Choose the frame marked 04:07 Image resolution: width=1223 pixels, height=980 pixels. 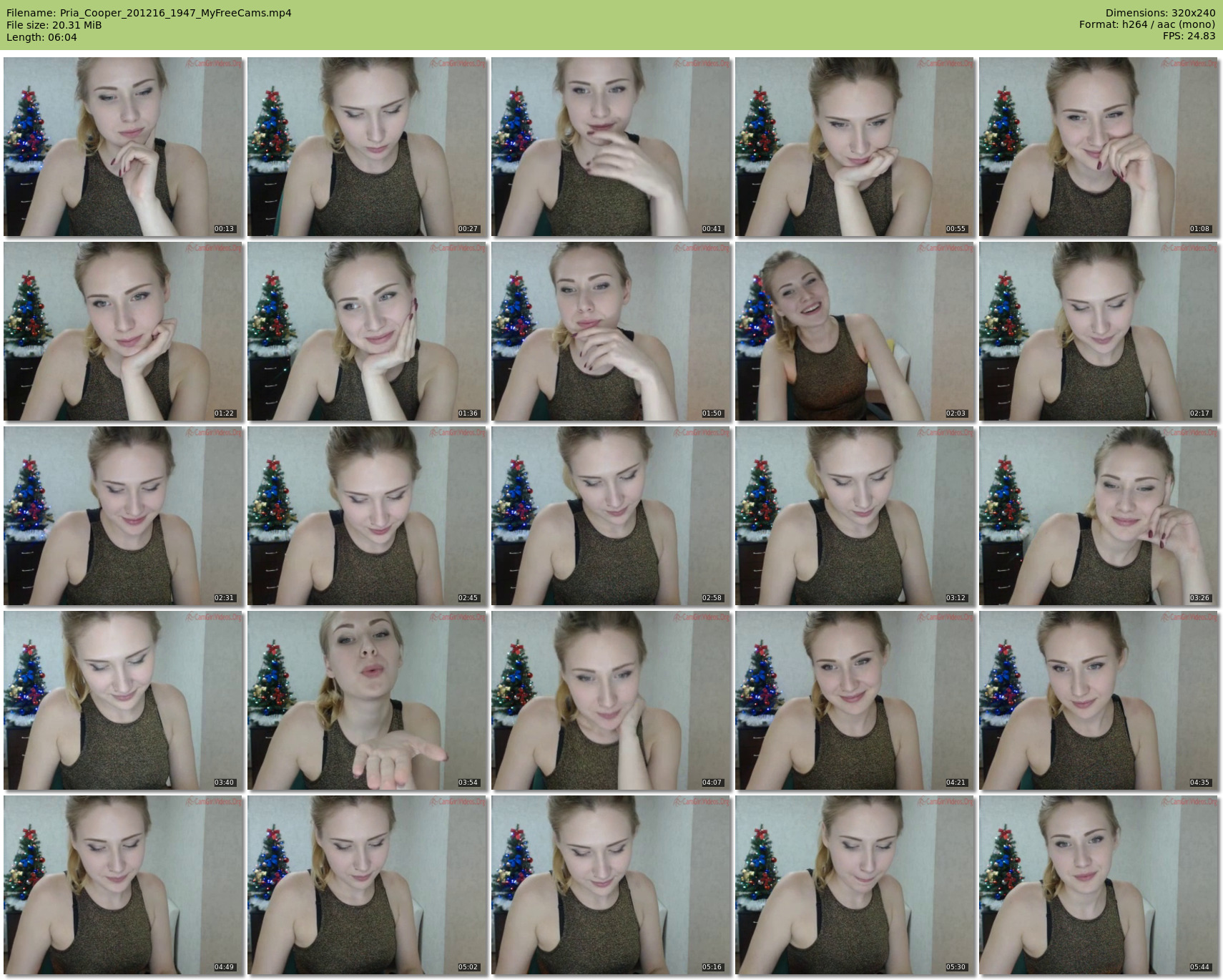tap(611, 700)
